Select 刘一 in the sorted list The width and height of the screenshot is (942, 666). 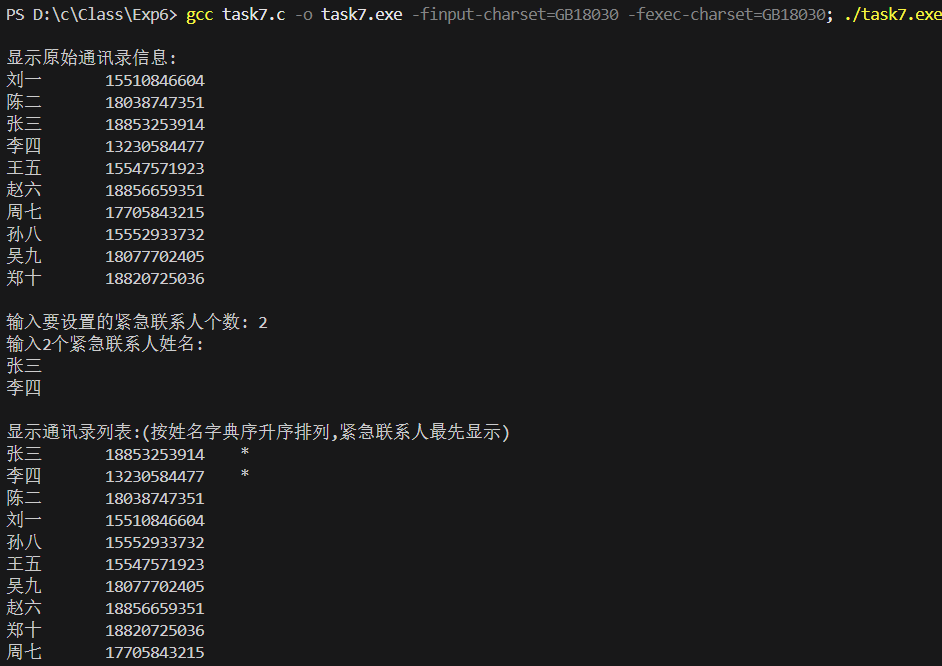click(24, 520)
